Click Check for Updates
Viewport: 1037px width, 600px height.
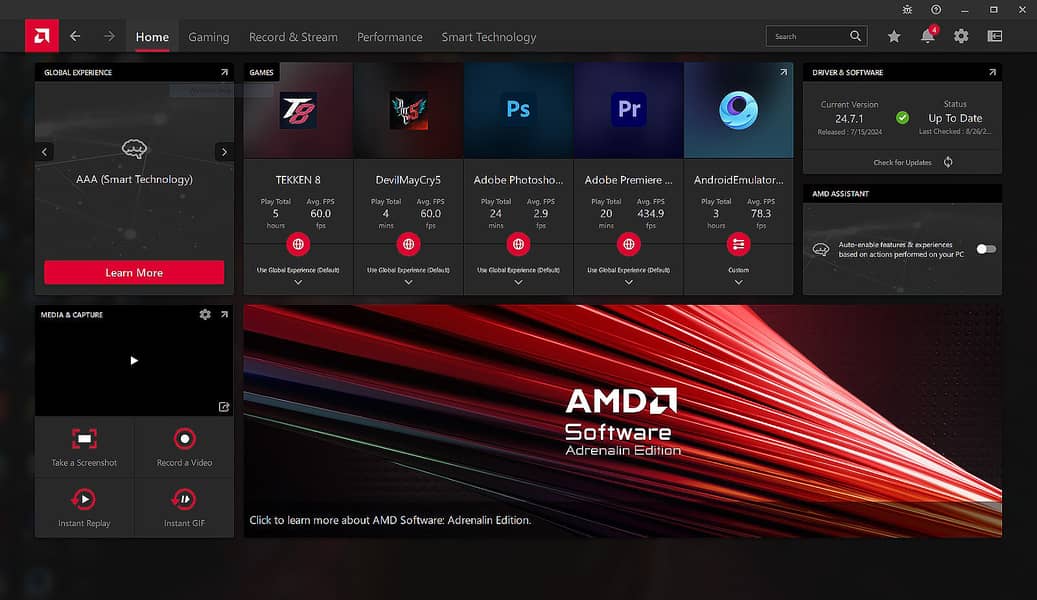click(x=902, y=163)
